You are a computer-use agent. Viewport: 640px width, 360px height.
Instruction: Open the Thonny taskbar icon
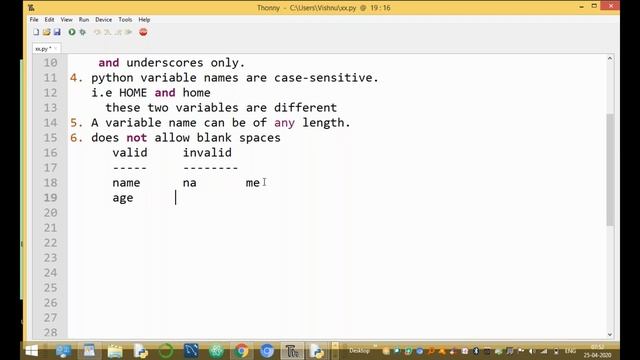point(292,351)
